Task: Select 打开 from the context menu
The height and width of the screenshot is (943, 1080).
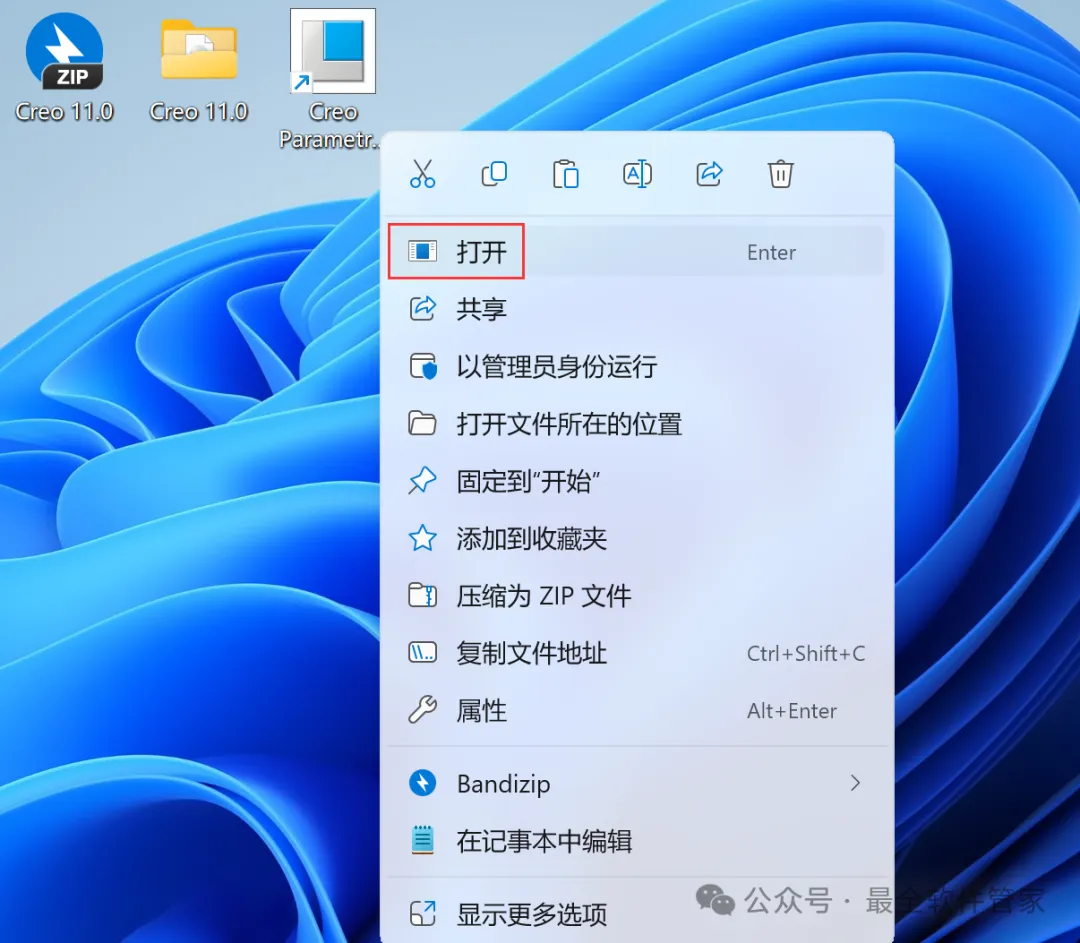Action: [x=636, y=251]
